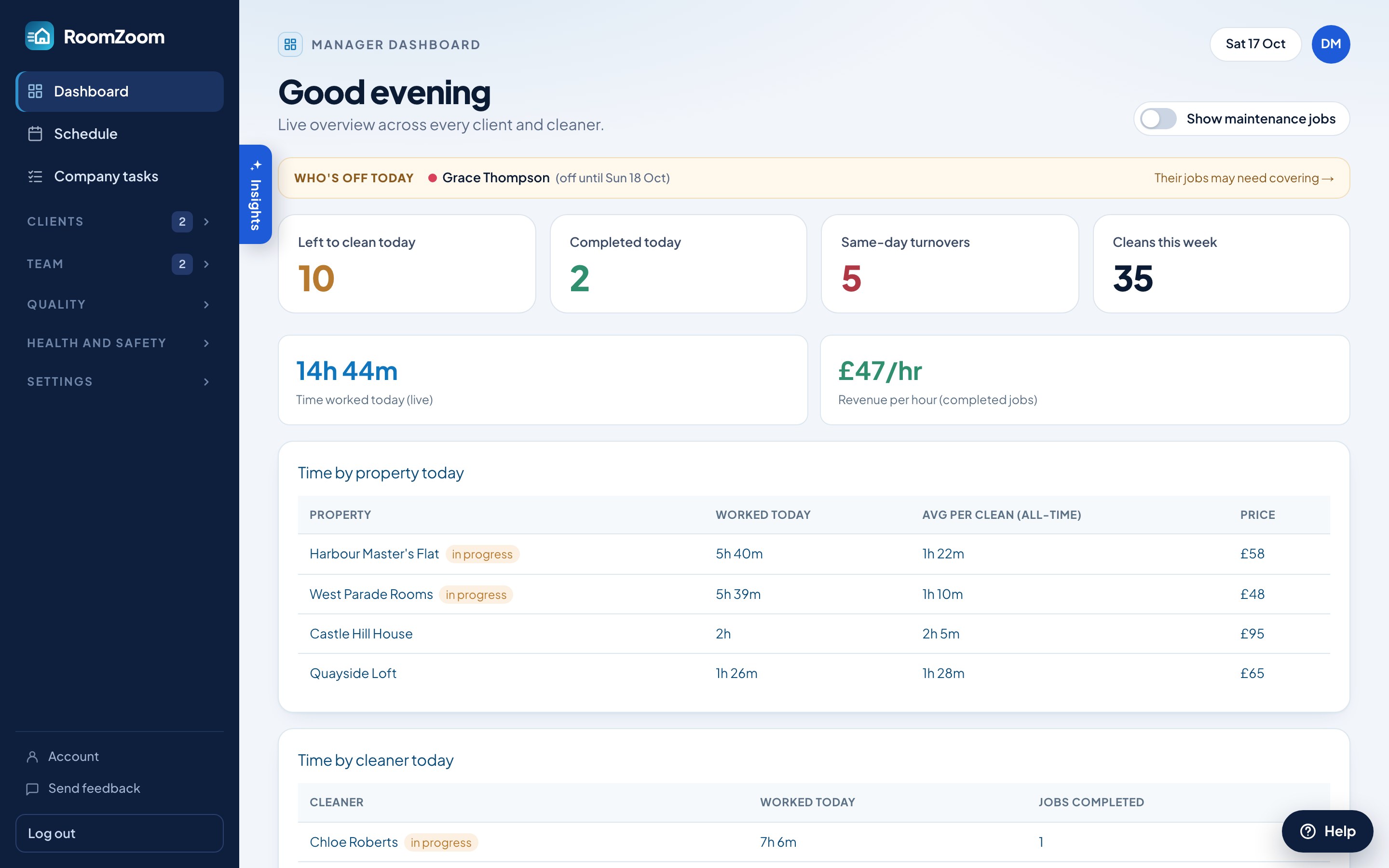Click the Account person icon
Image resolution: width=1389 pixels, height=868 pixels.
33,757
